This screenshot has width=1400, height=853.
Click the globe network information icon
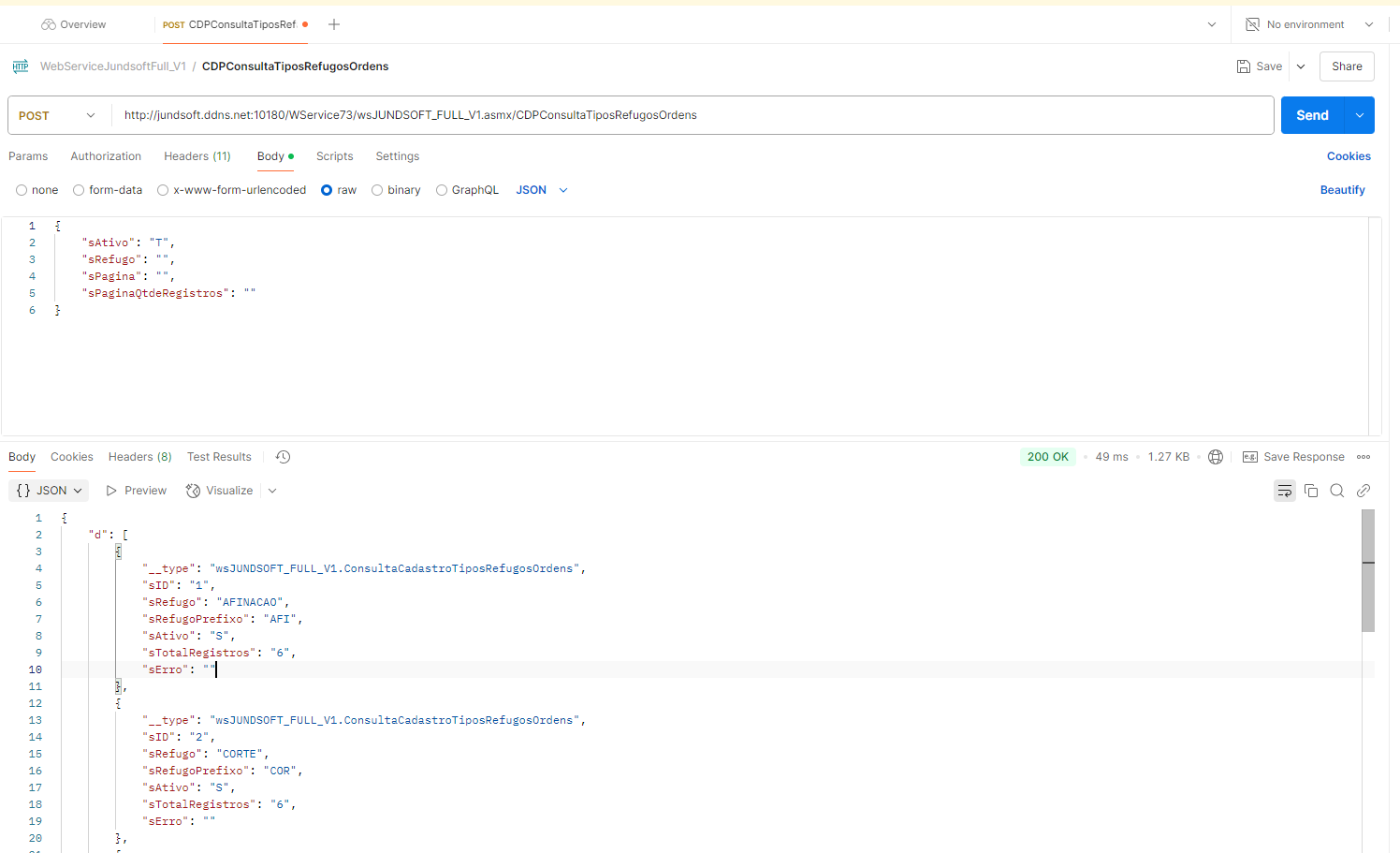pyautogui.click(x=1216, y=457)
